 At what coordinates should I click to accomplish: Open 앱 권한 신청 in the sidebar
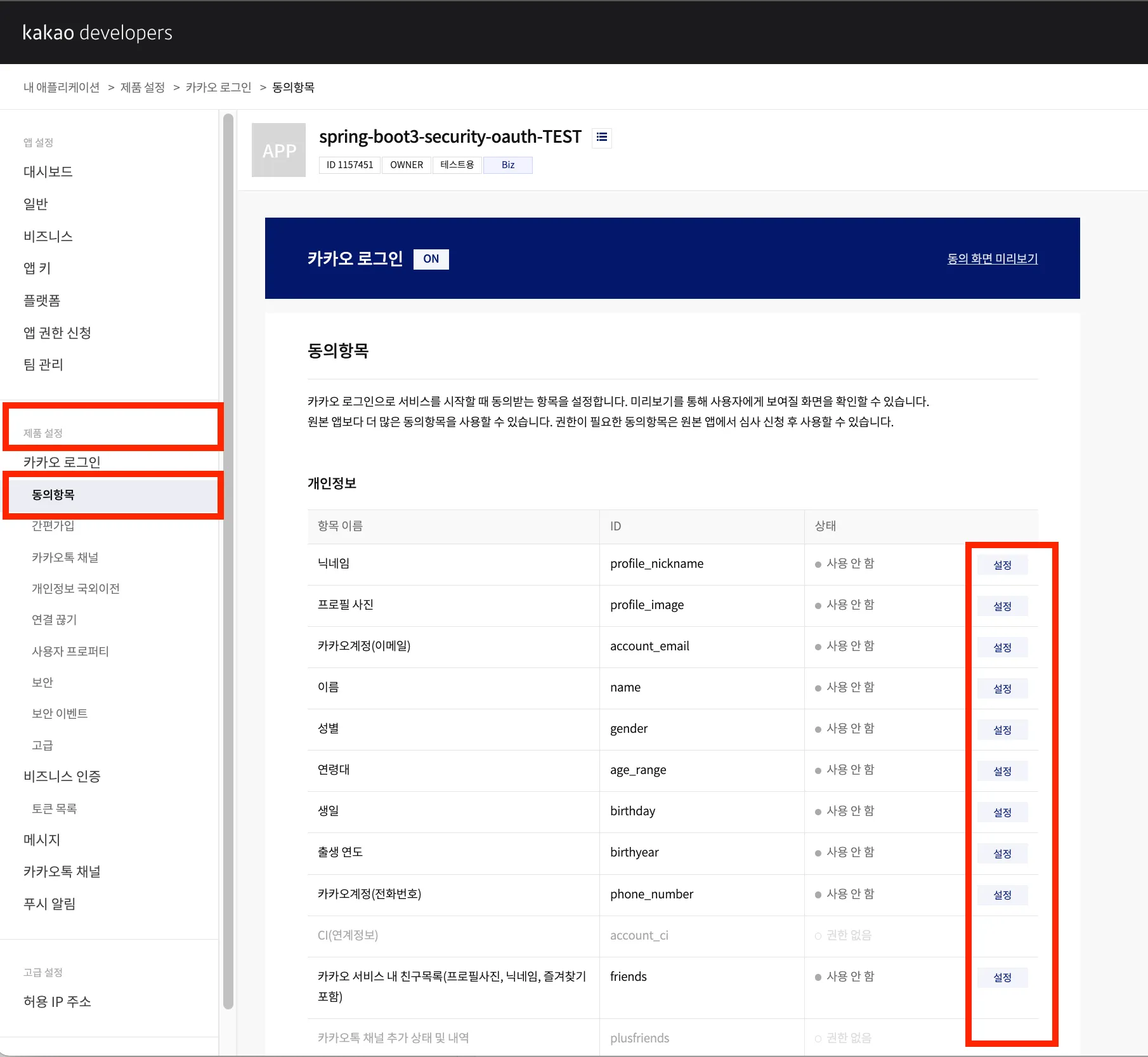57,333
